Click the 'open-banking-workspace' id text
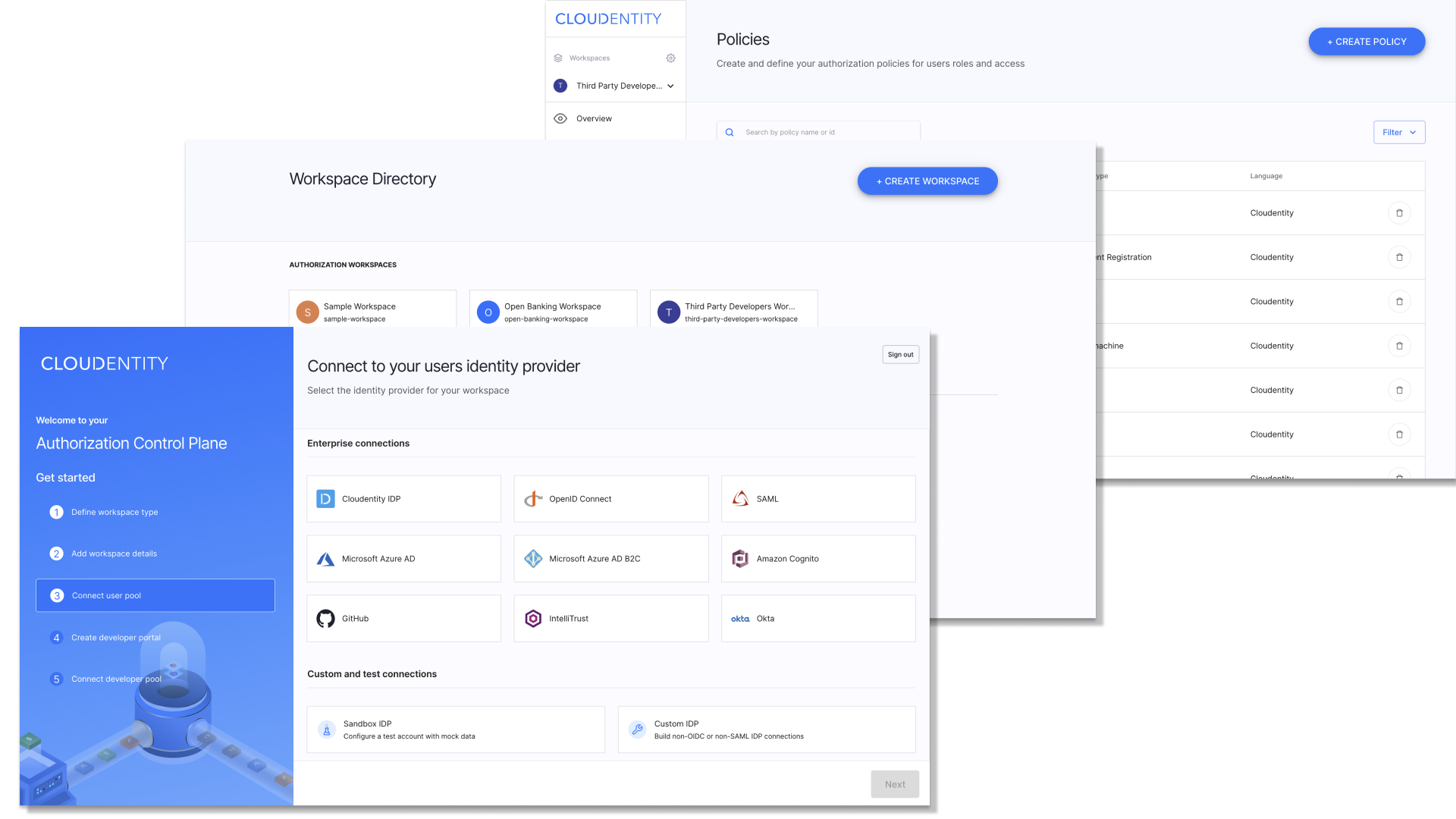 [545, 319]
